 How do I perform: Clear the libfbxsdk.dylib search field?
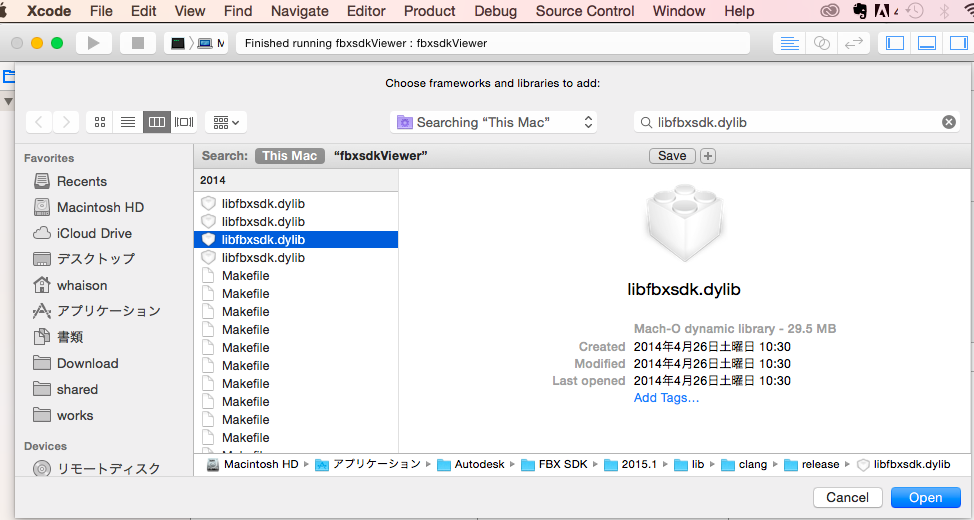(948, 122)
